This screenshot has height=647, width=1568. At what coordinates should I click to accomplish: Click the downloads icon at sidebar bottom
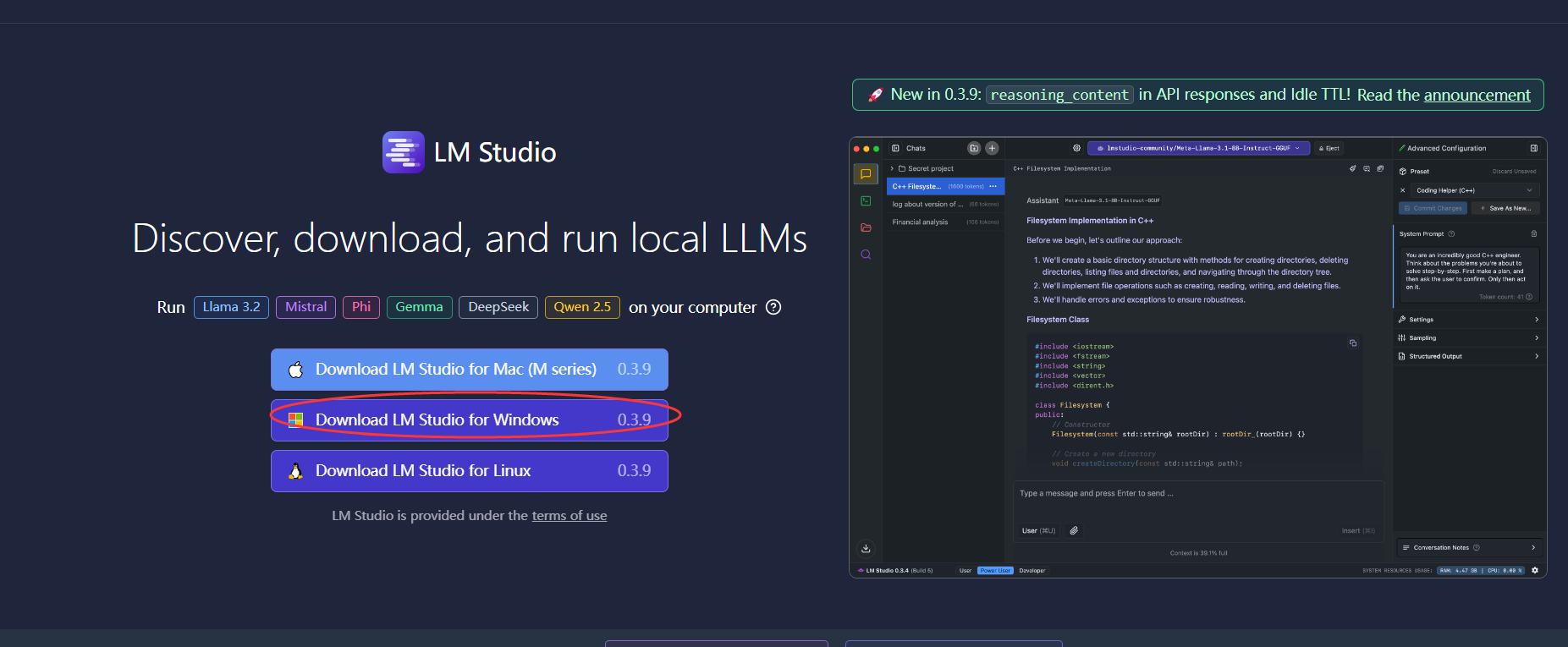(866, 548)
